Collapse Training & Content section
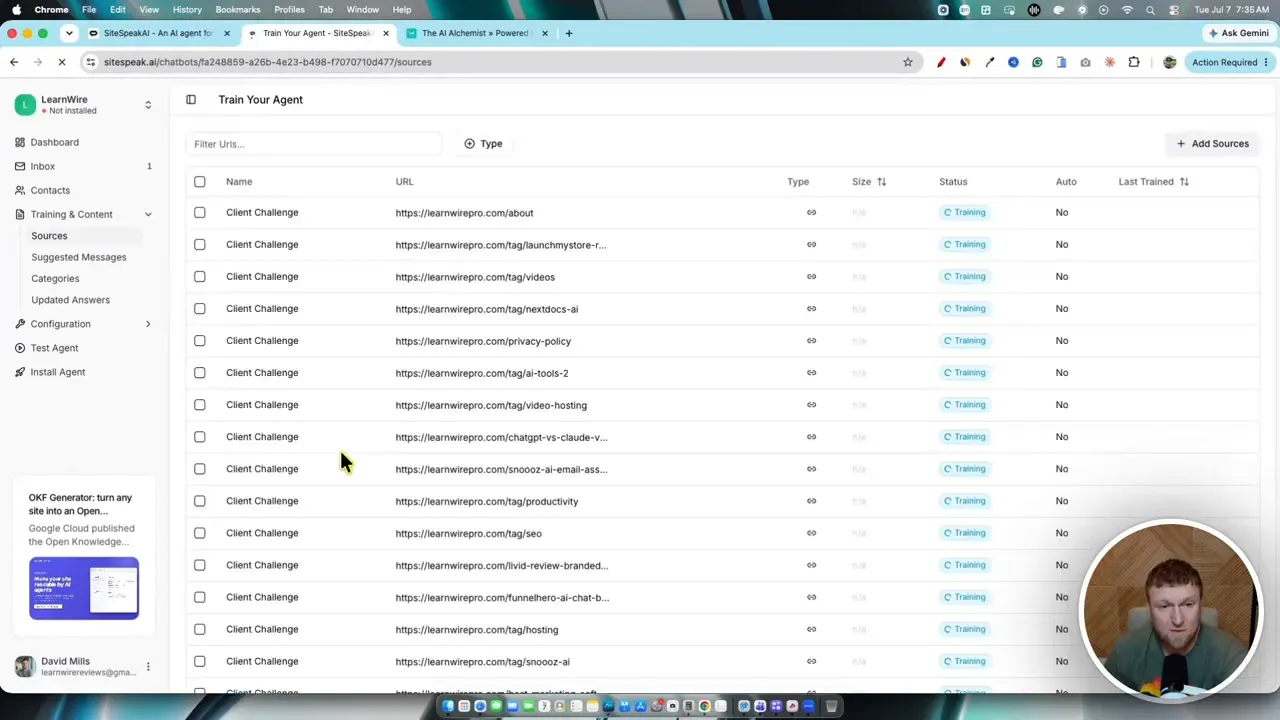The height and width of the screenshot is (720, 1280). (x=148, y=214)
